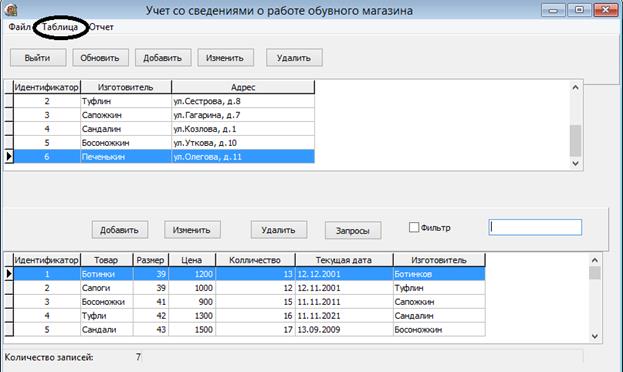Click the lower Удалить button for goods
The height and width of the screenshot is (372, 623).
(x=279, y=230)
